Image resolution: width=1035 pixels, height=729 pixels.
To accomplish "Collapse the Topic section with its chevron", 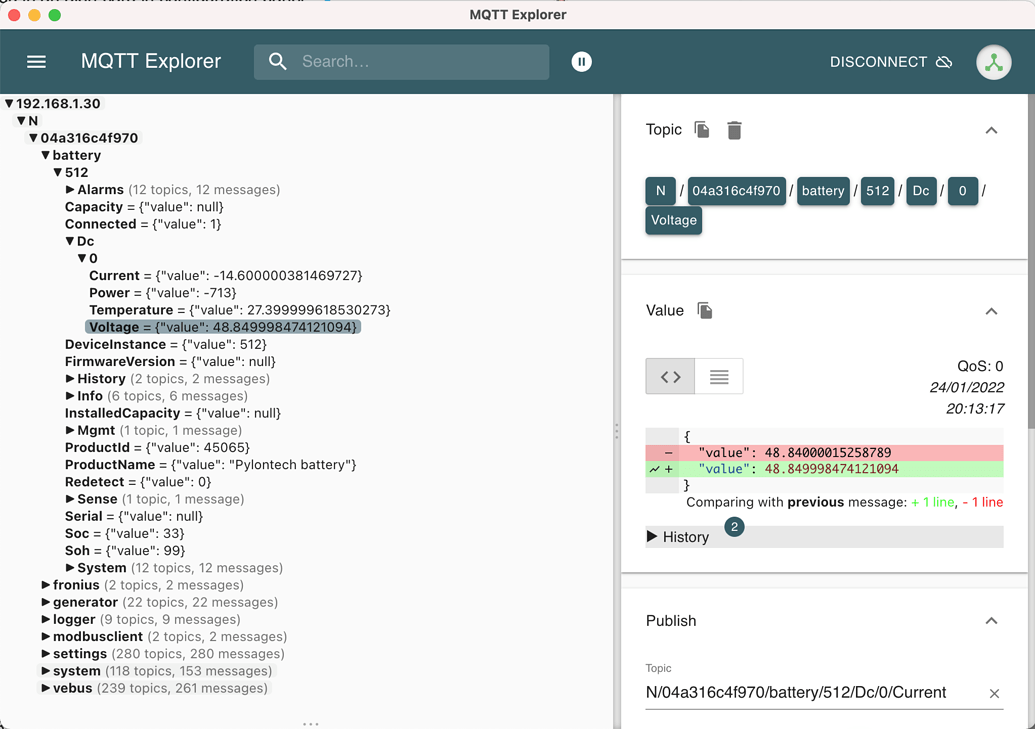I will coord(991,130).
